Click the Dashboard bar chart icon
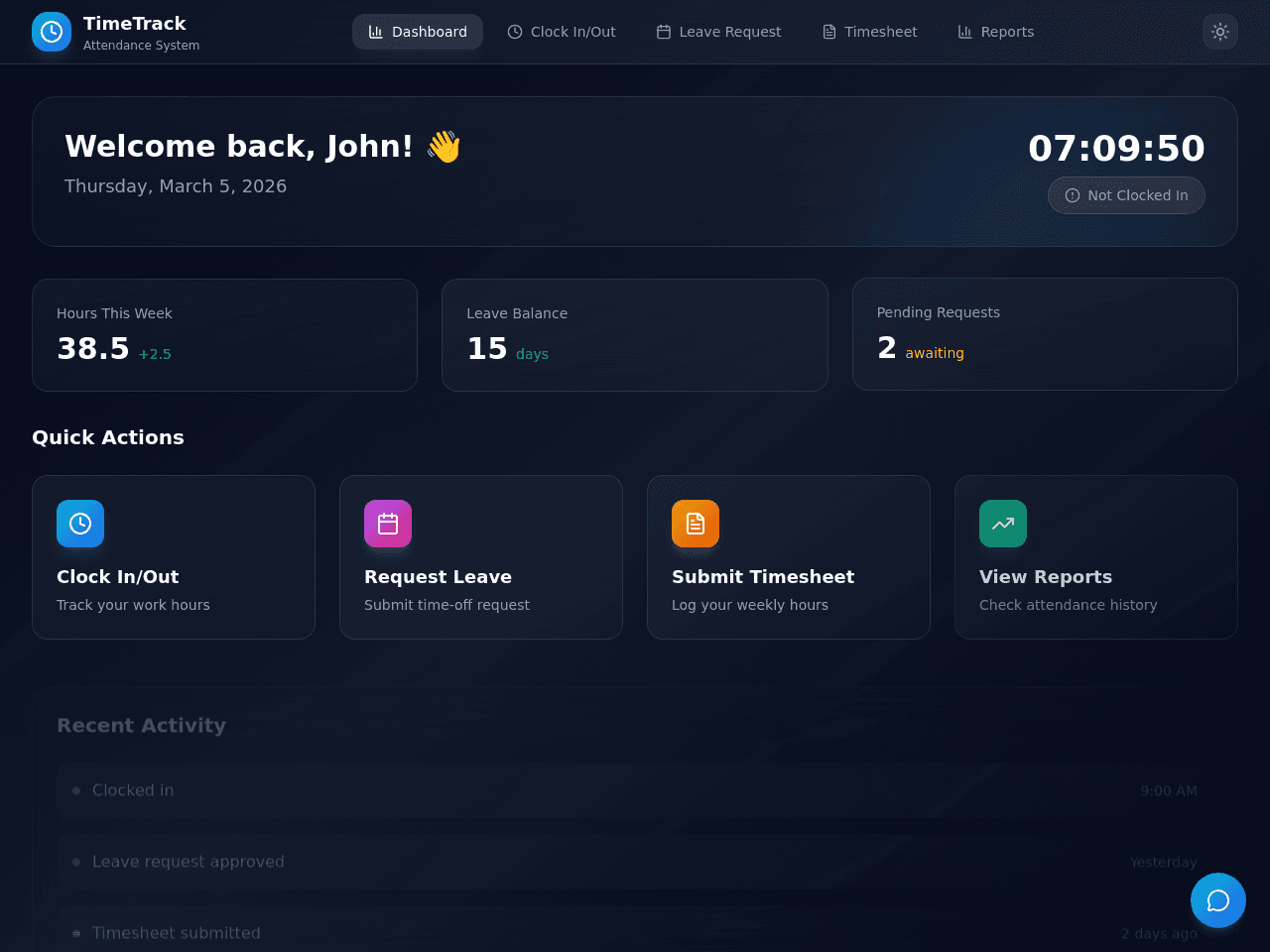This screenshot has height=952, width=1270. [x=376, y=32]
